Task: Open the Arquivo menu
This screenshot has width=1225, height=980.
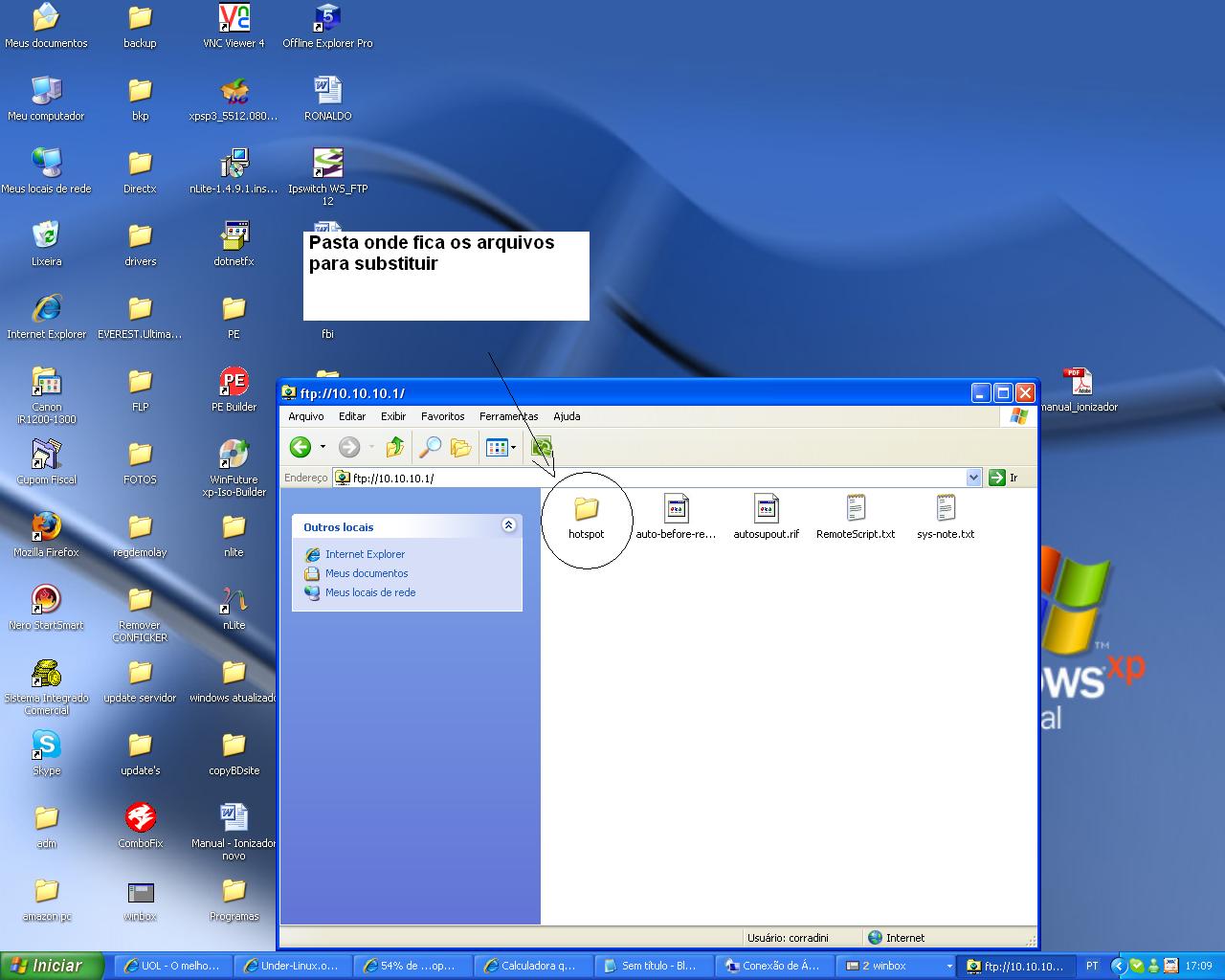Action: [306, 416]
